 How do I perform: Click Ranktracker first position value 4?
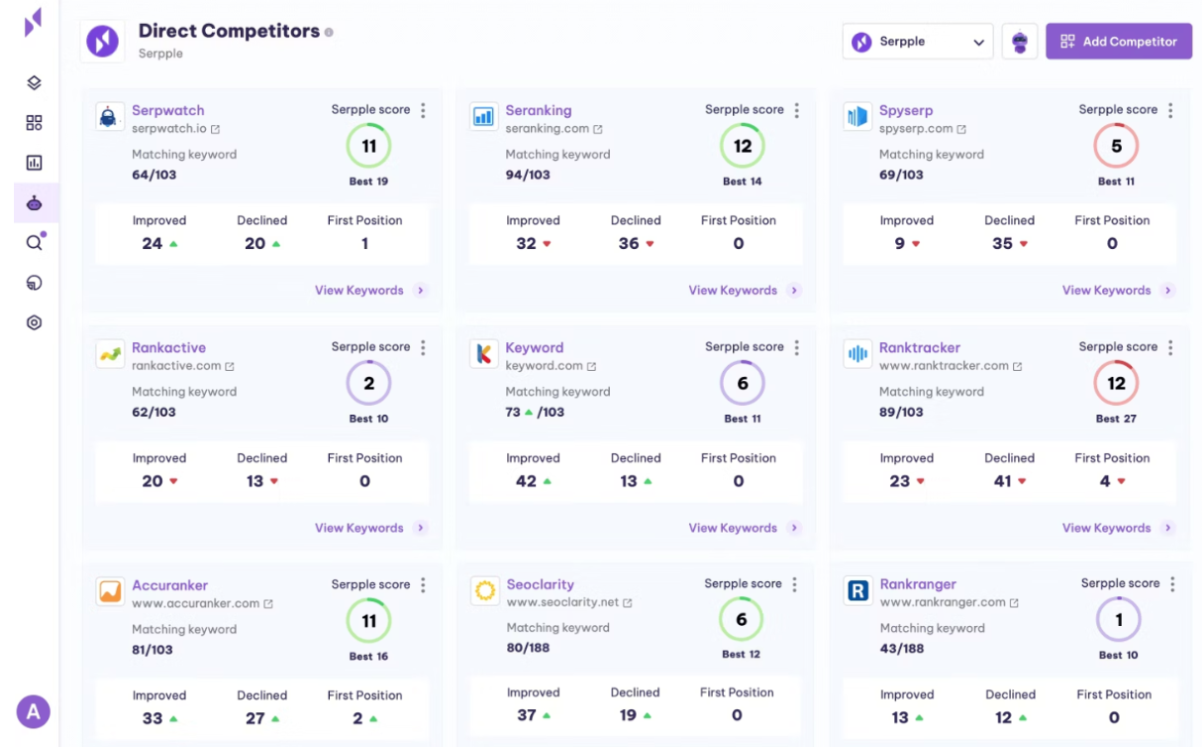coord(1105,481)
